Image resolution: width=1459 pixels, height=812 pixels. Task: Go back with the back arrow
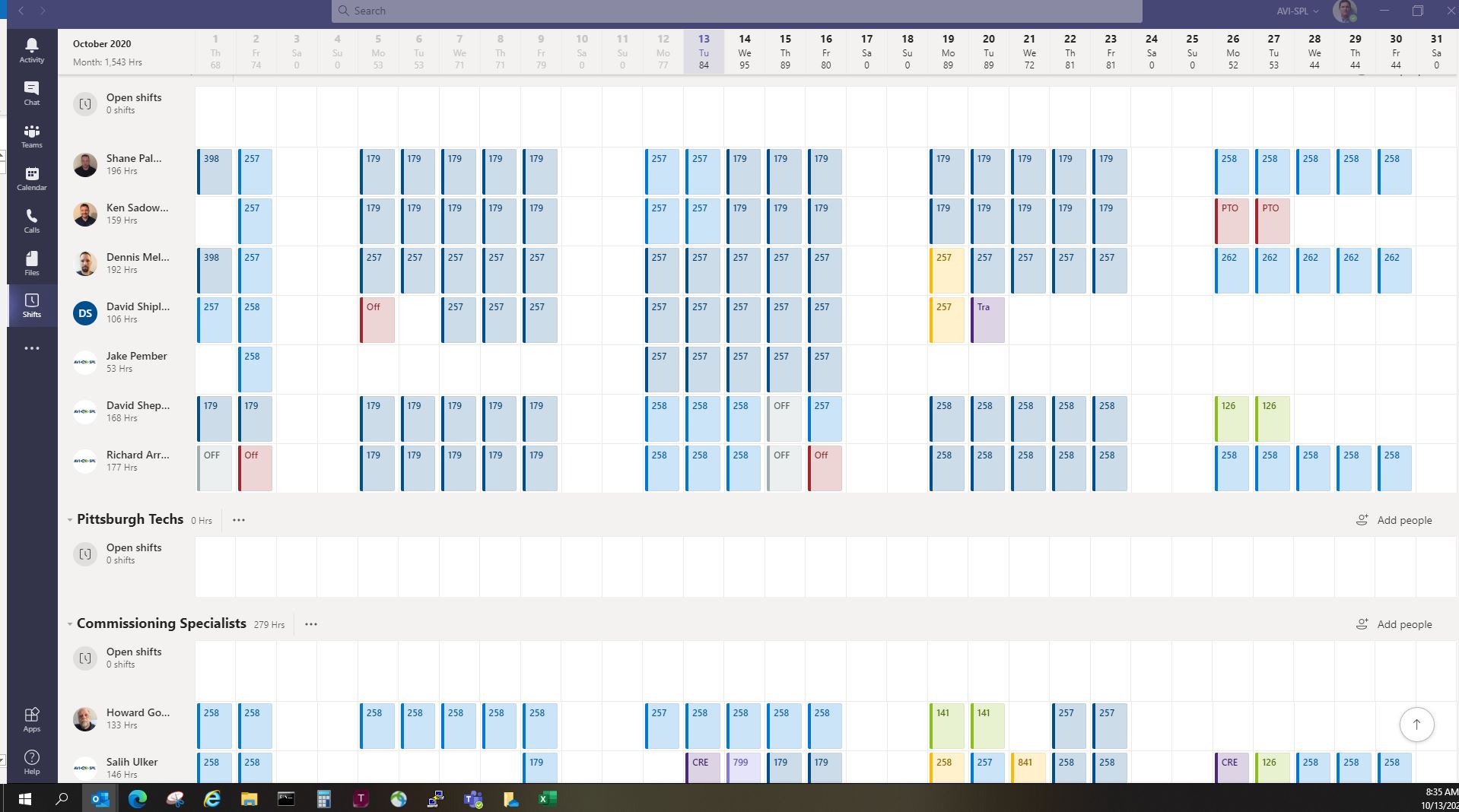pos(21,11)
